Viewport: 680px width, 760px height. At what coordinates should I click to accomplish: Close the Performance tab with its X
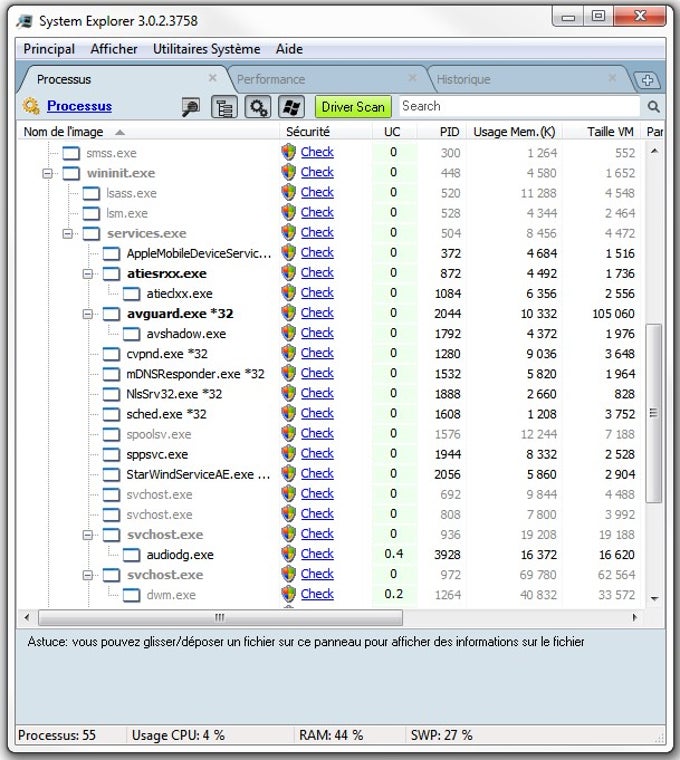point(412,78)
